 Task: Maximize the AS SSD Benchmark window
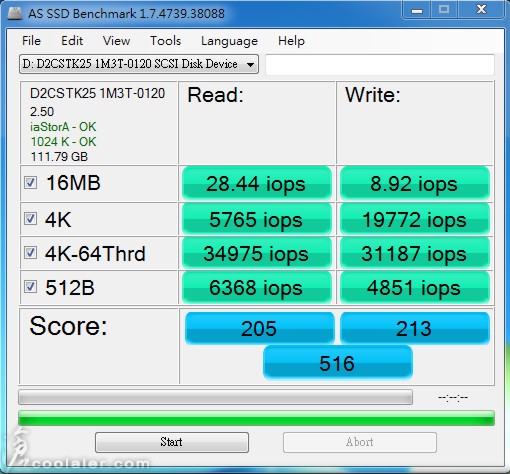pyautogui.click(x=444, y=10)
